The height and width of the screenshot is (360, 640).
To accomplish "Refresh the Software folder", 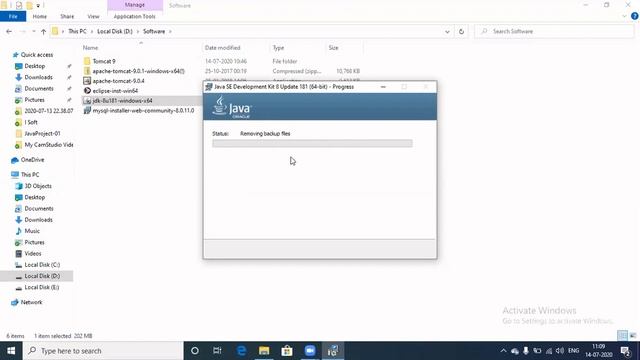I will (461, 31).
